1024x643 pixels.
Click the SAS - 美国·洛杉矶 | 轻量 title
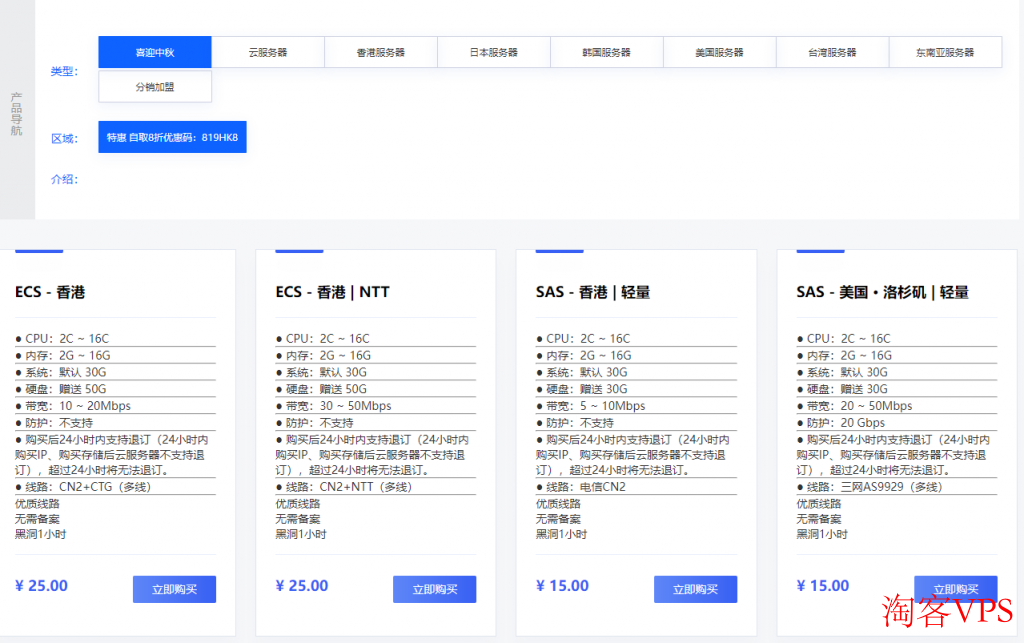[x=882, y=292]
